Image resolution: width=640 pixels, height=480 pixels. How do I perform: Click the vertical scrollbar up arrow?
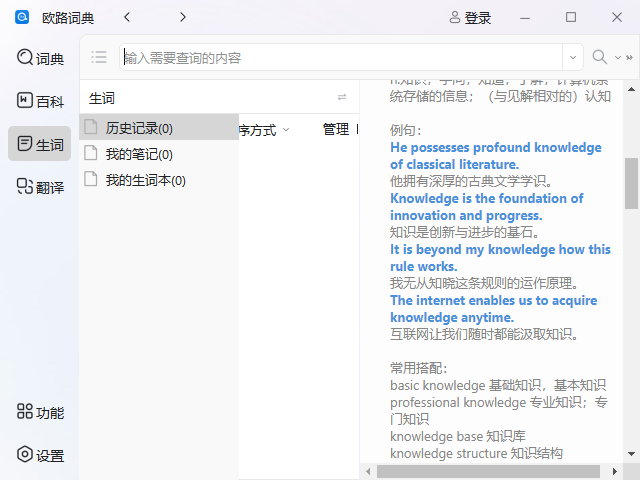(x=631, y=89)
